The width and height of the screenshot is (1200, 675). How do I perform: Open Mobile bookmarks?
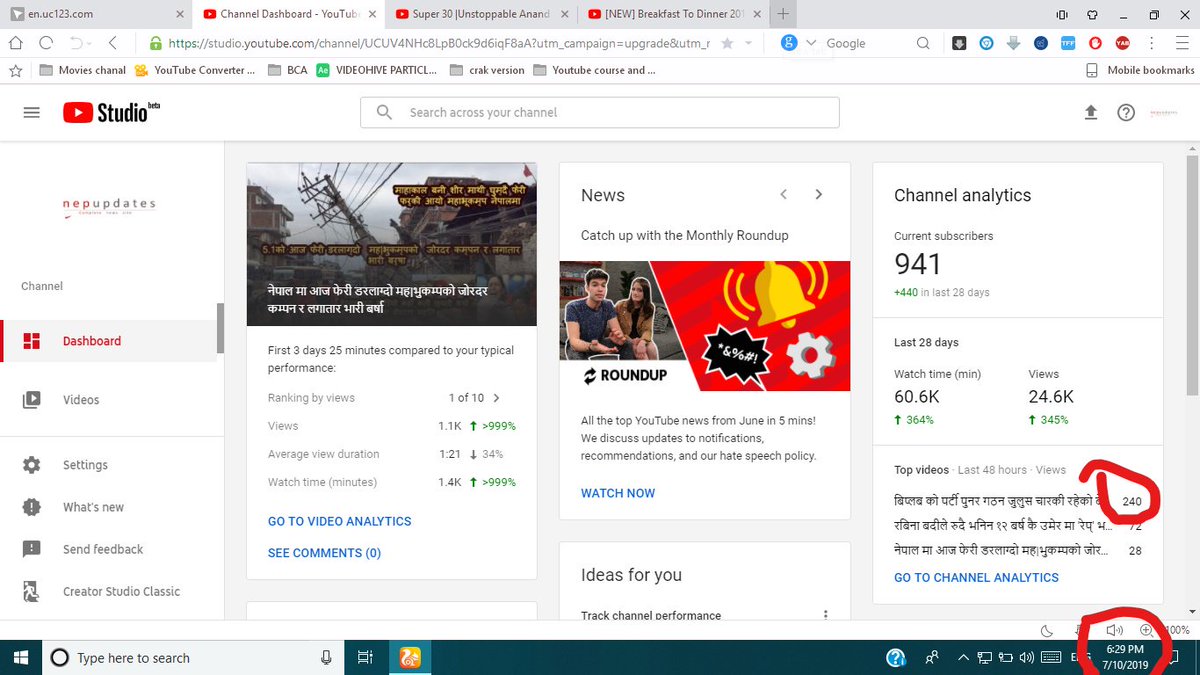pyautogui.click(x=1140, y=70)
